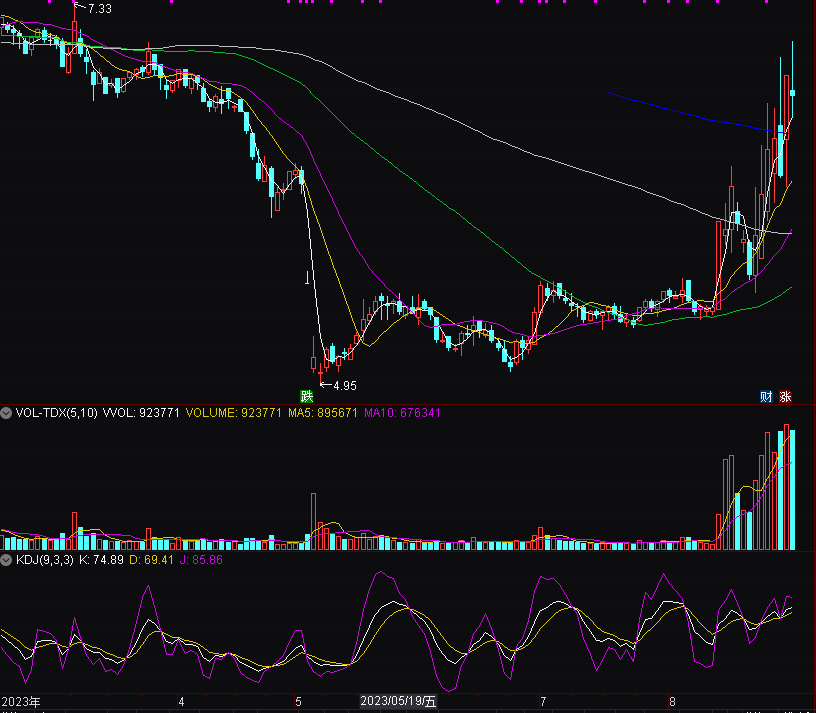Image resolution: width=816 pixels, height=713 pixels.
Task: Click month 7 on the time axis
Action: point(543,702)
